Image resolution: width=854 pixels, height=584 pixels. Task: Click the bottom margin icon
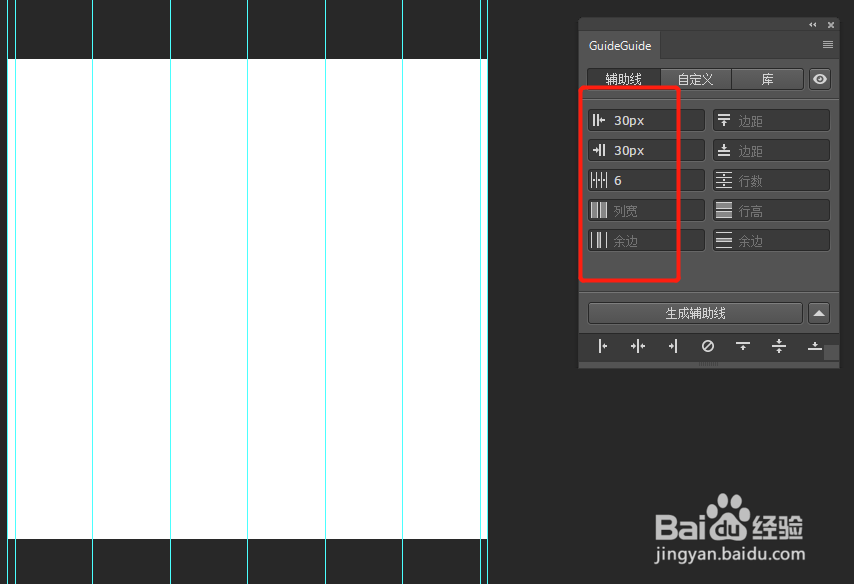pos(724,150)
